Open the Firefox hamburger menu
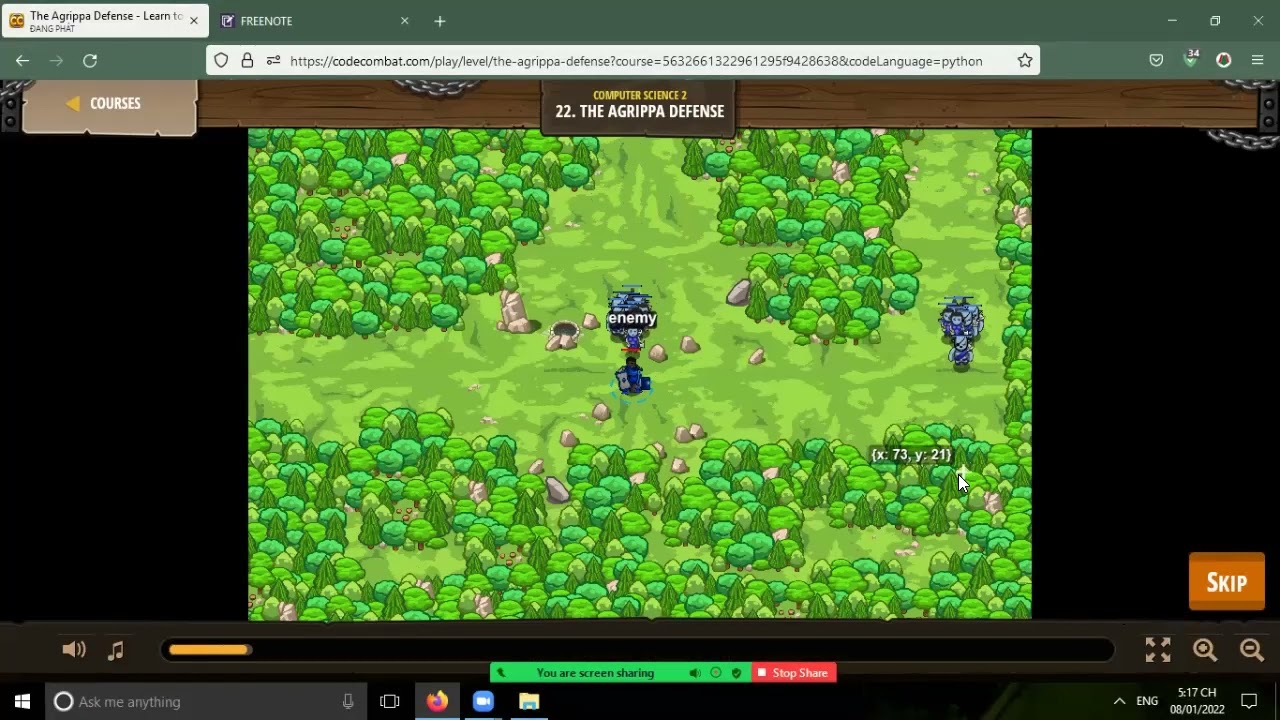 tap(1258, 61)
